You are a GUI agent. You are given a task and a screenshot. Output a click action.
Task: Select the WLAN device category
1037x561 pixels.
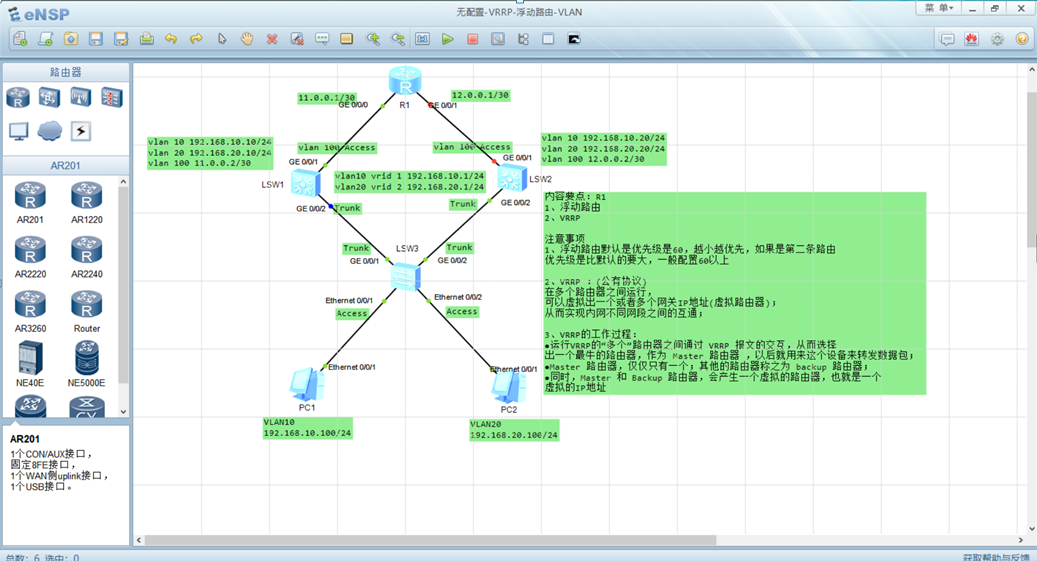pos(81,97)
